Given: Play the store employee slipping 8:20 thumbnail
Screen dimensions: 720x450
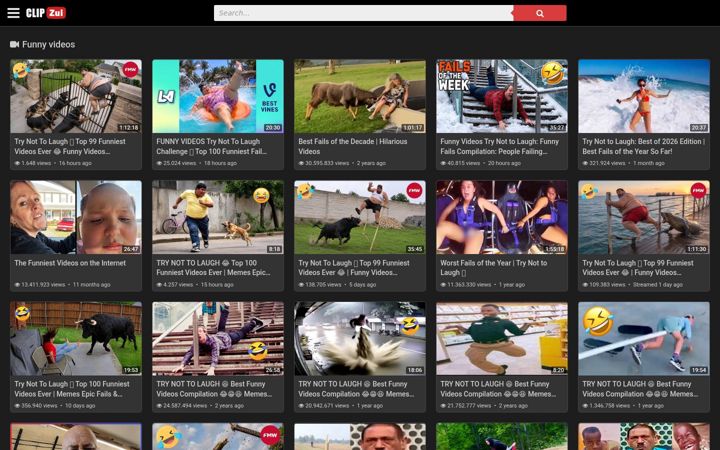Looking at the screenshot, I should click(x=502, y=338).
